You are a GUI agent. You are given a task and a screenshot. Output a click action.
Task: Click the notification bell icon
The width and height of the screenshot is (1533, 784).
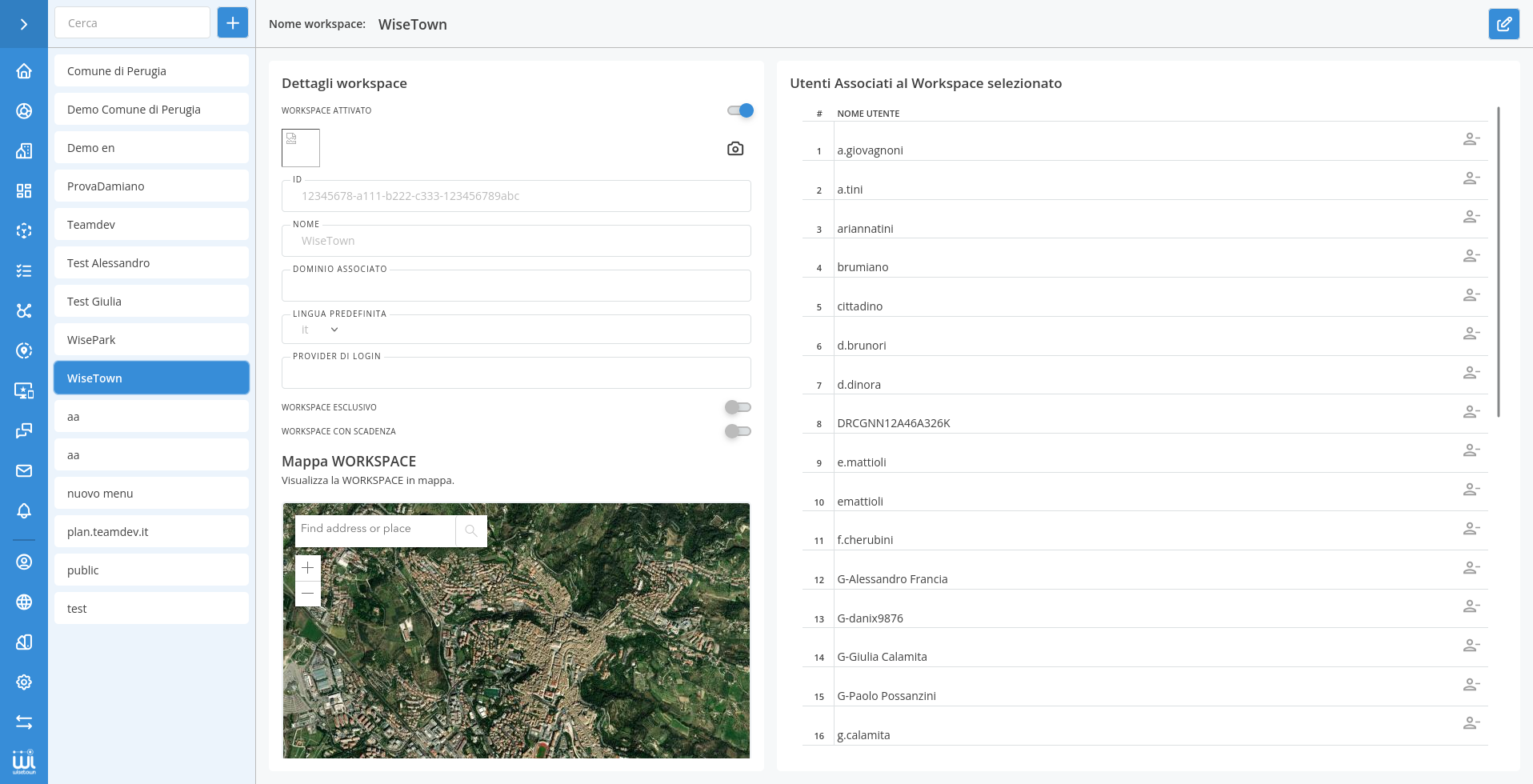point(24,511)
